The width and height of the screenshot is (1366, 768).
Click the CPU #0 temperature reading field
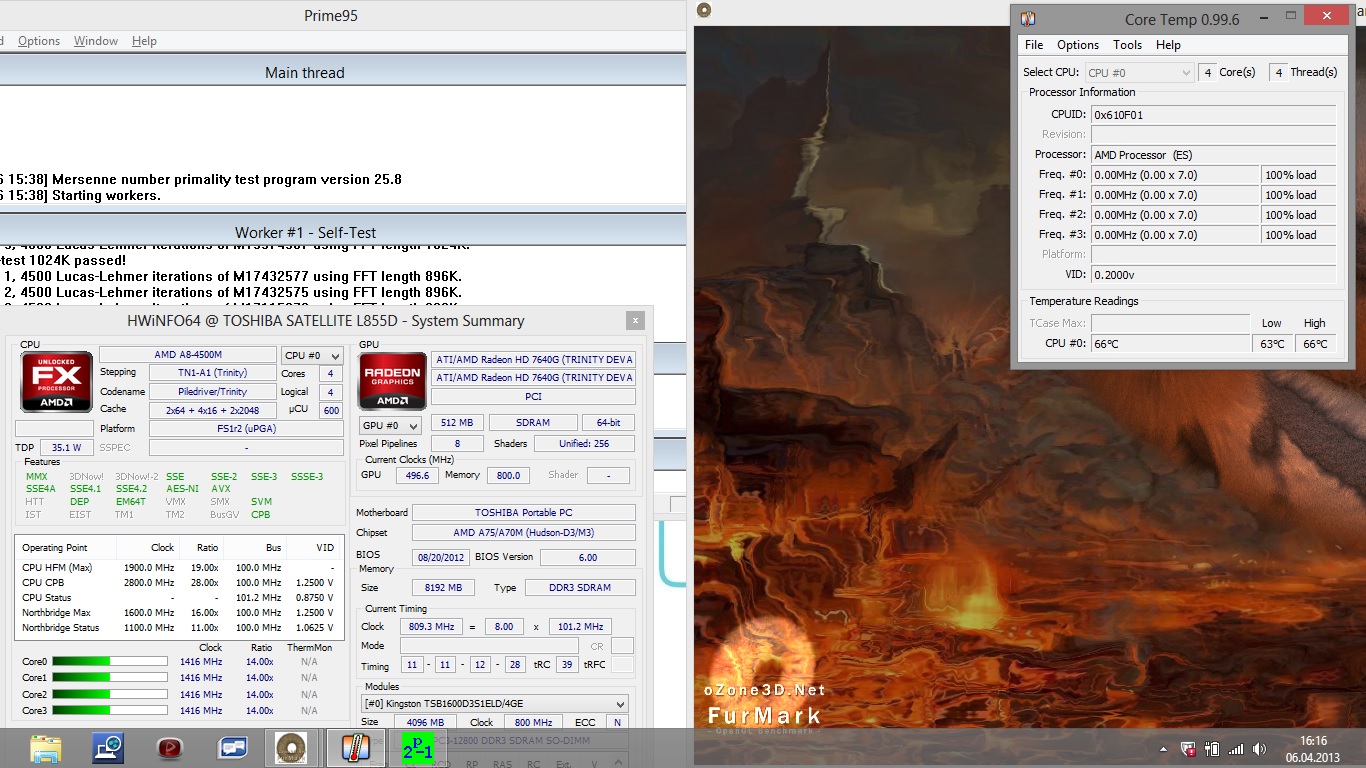click(1170, 344)
